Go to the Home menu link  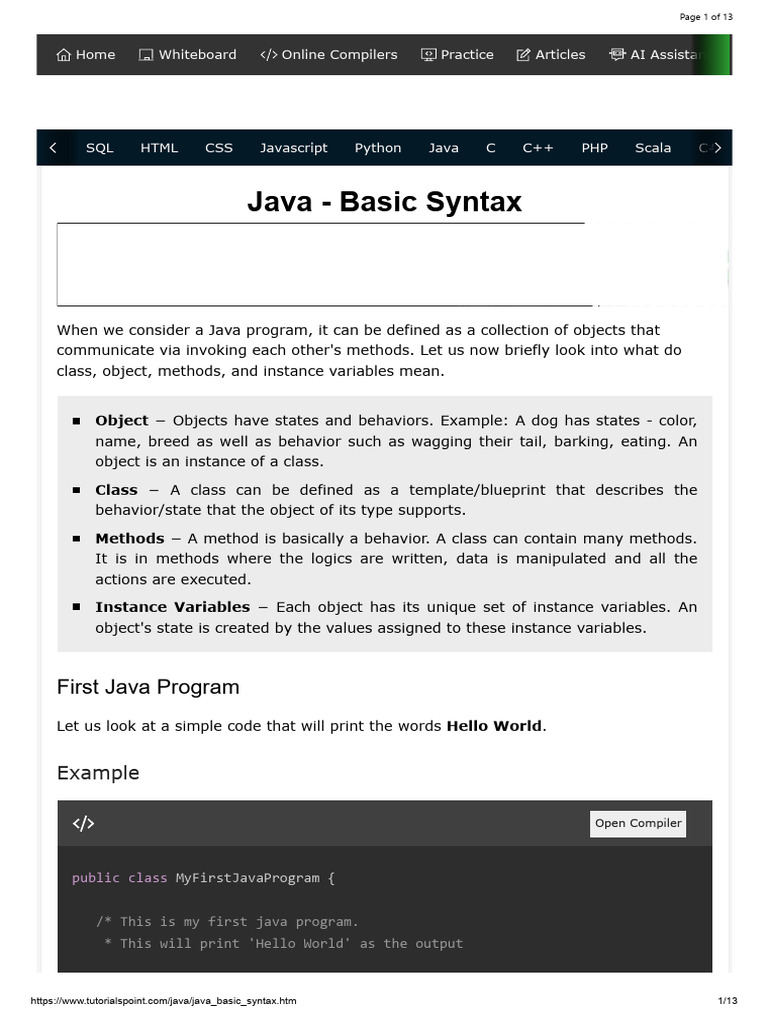86,55
